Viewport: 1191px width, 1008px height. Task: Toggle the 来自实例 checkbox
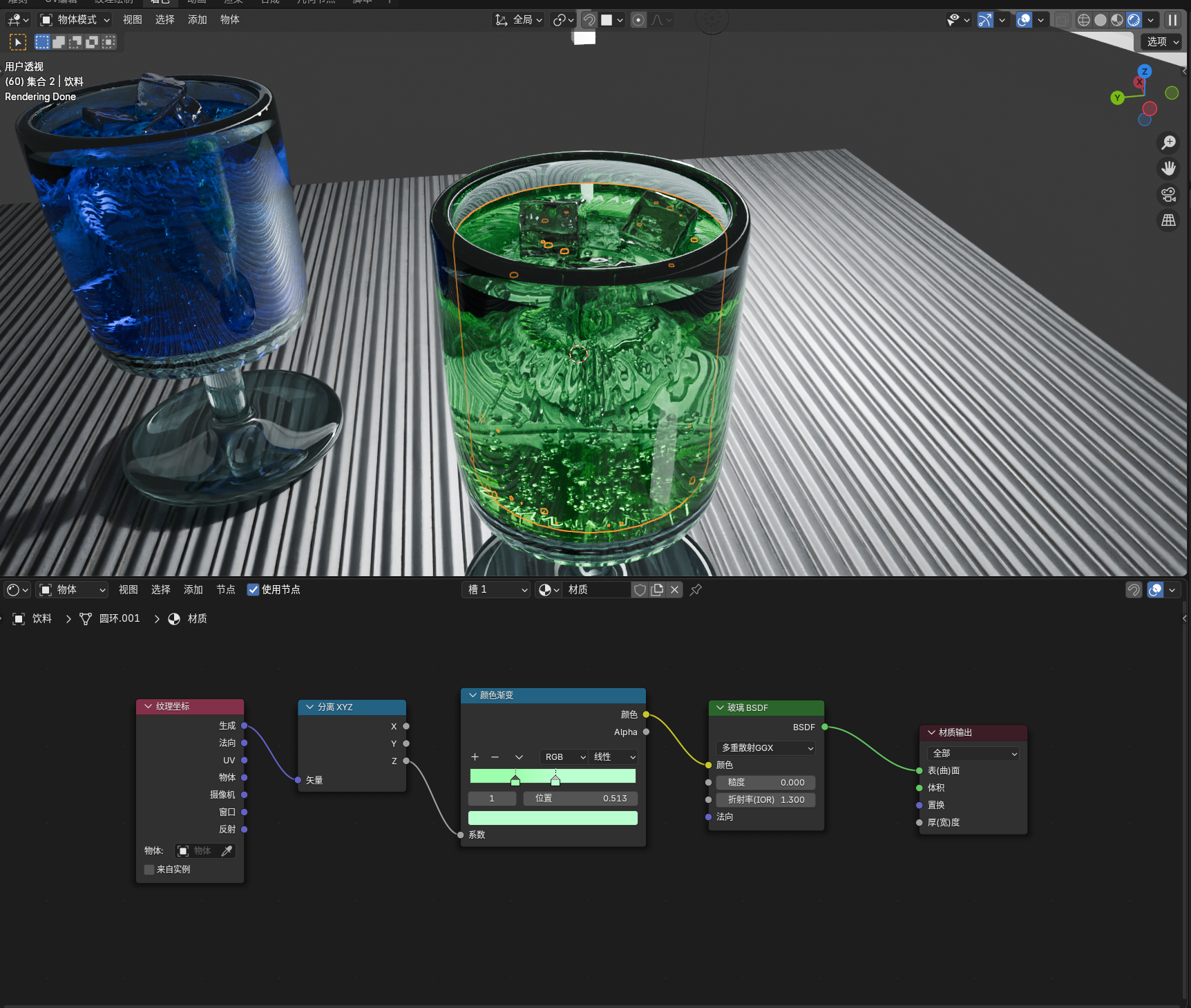click(149, 870)
